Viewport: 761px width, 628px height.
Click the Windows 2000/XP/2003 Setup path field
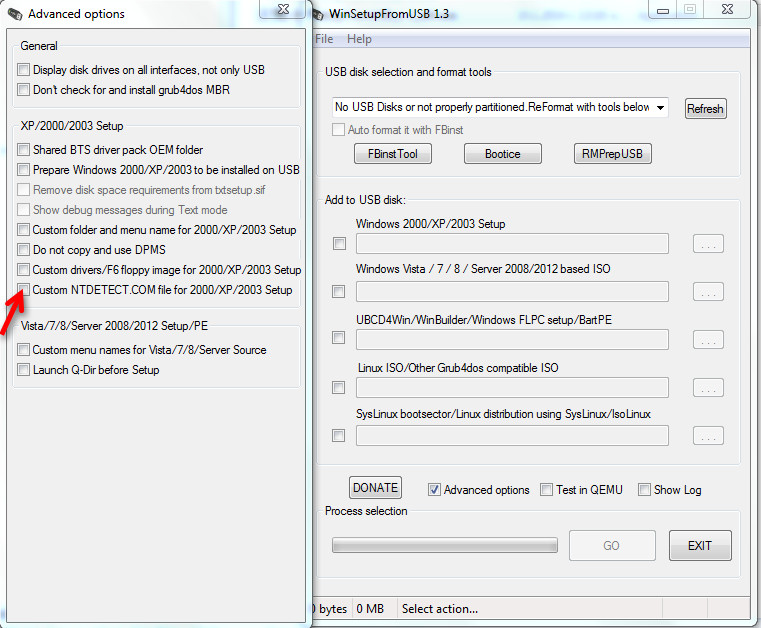512,244
